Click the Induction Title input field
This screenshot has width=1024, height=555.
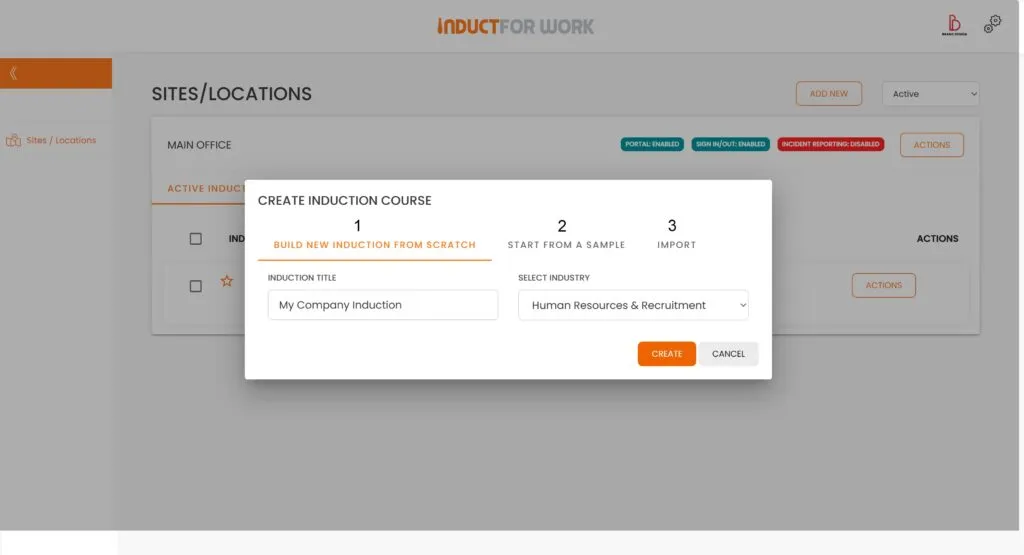pos(383,305)
